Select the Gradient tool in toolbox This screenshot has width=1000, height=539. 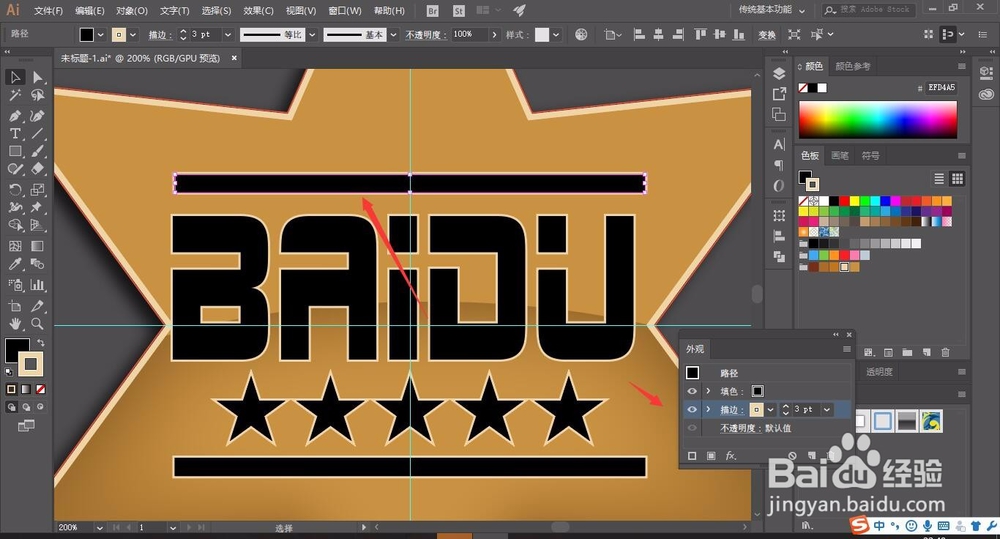(38, 246)
